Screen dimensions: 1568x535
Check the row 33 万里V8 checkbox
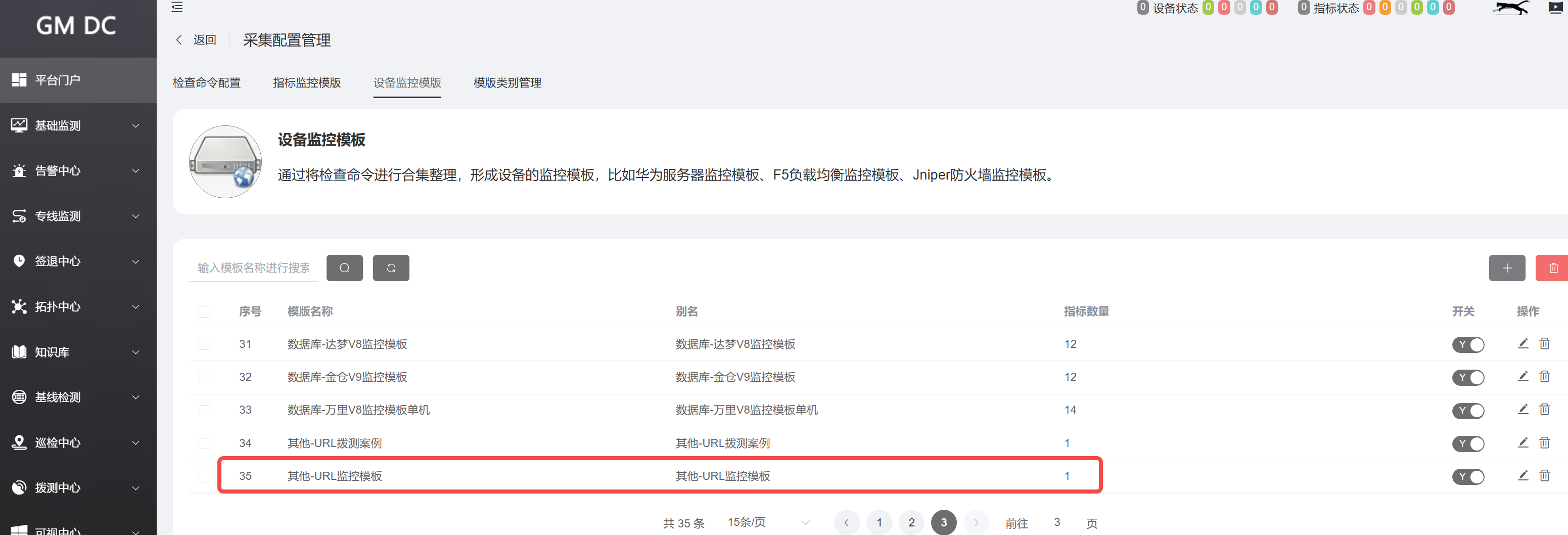click(205, 410)
